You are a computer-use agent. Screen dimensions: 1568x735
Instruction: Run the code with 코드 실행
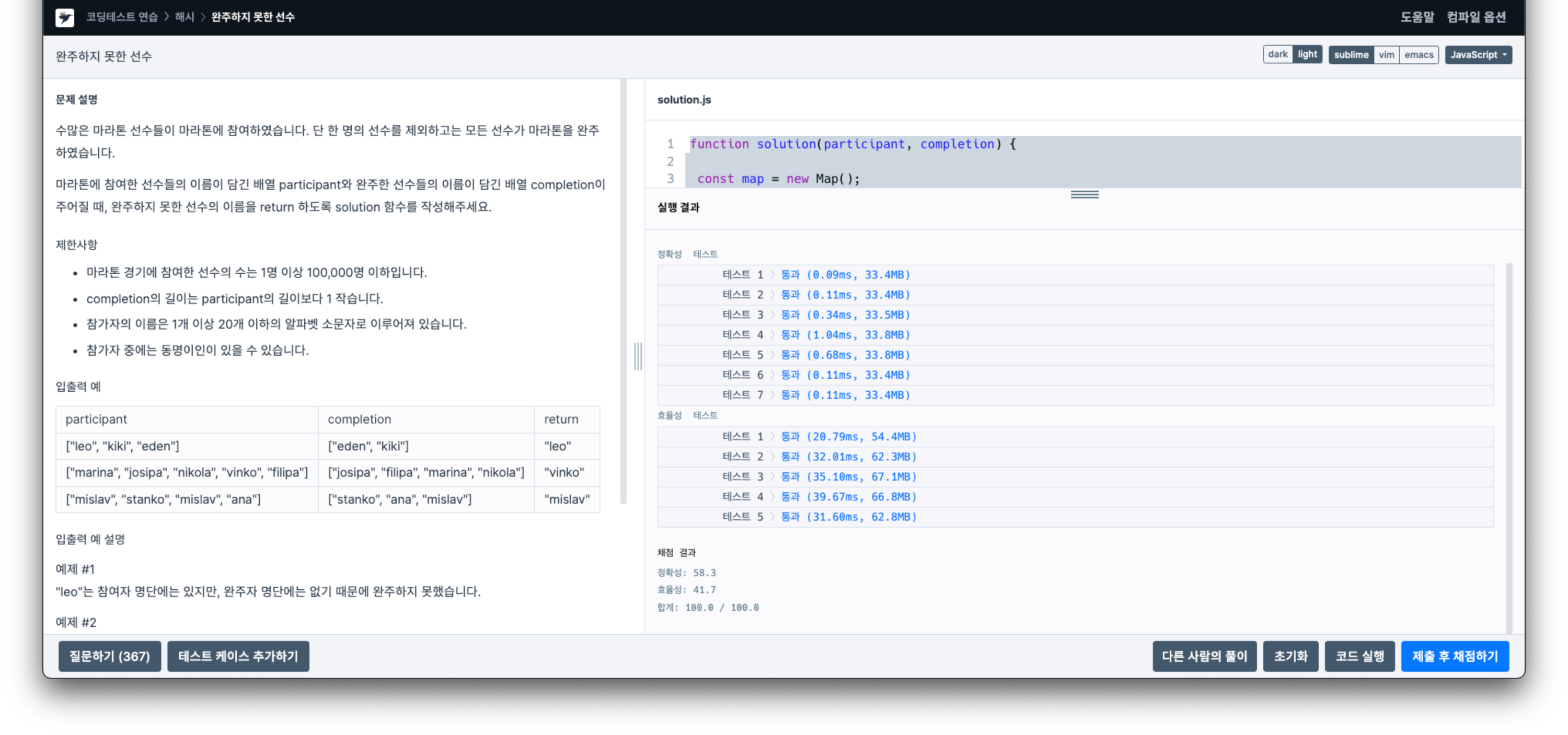coord(1359,656)
